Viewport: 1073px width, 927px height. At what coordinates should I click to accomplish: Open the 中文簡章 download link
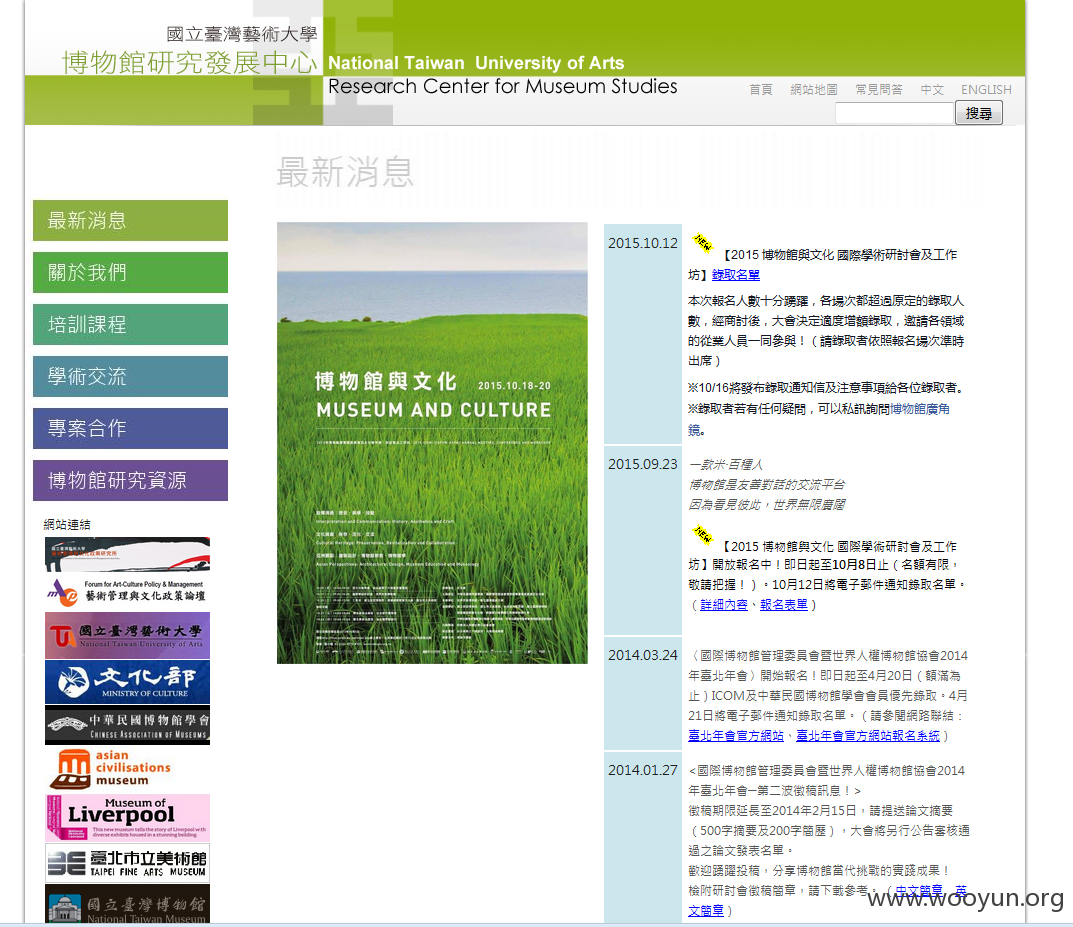point(919,891)
